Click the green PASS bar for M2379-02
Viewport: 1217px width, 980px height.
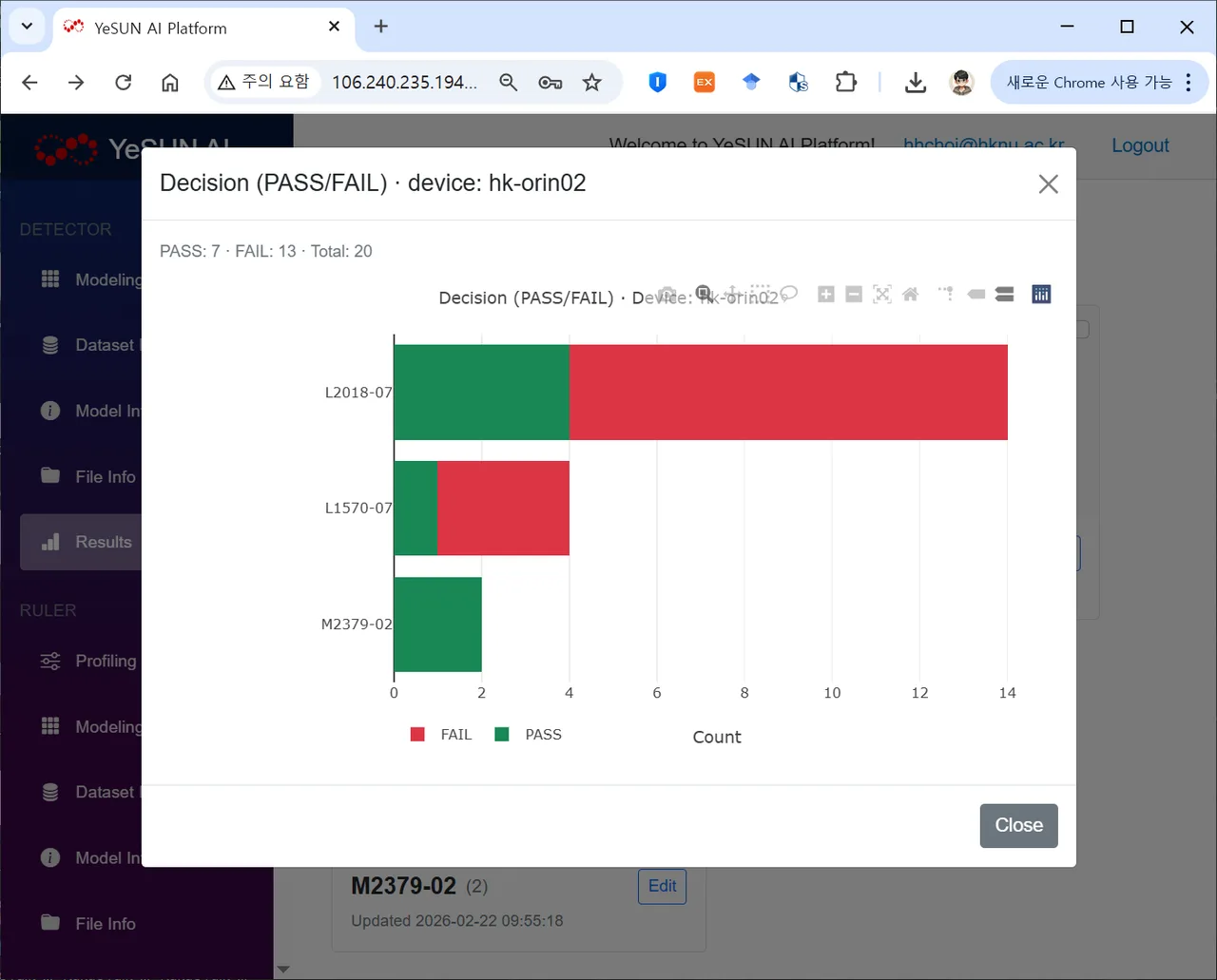pyautogui.click(x=437, y=625)
